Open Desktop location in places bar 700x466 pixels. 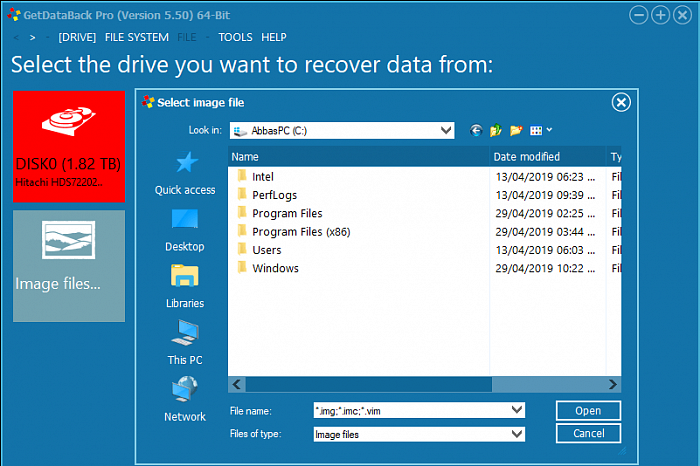coord(185,230)
